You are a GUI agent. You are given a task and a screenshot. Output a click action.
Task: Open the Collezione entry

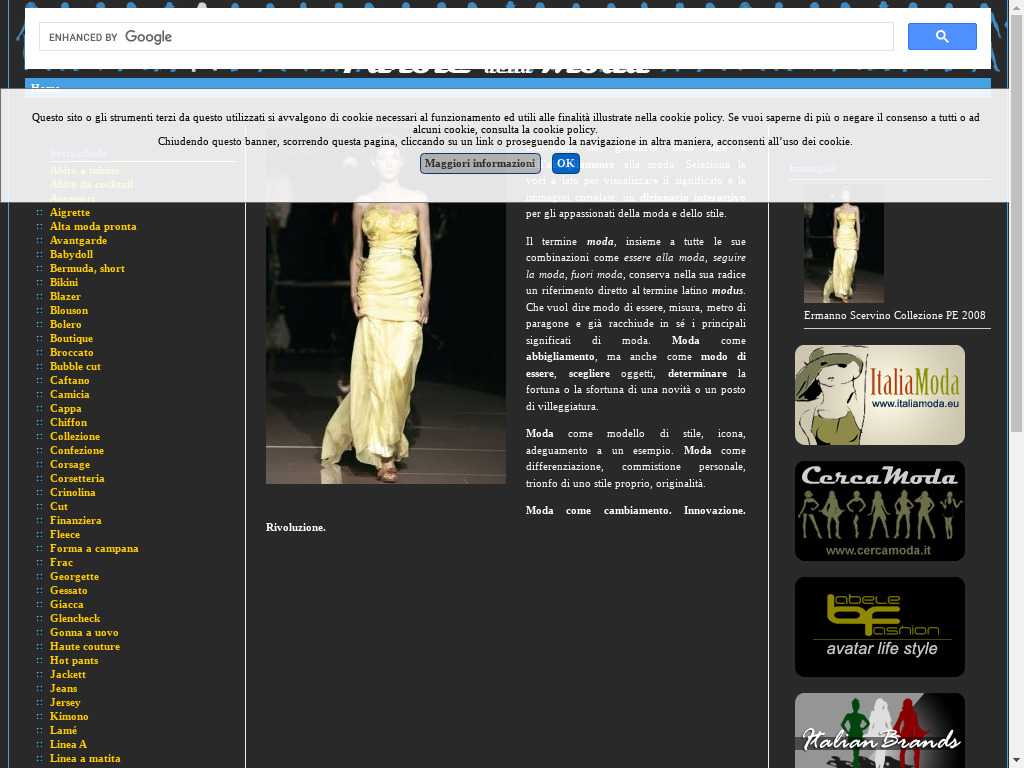click(x=75, y=436)
